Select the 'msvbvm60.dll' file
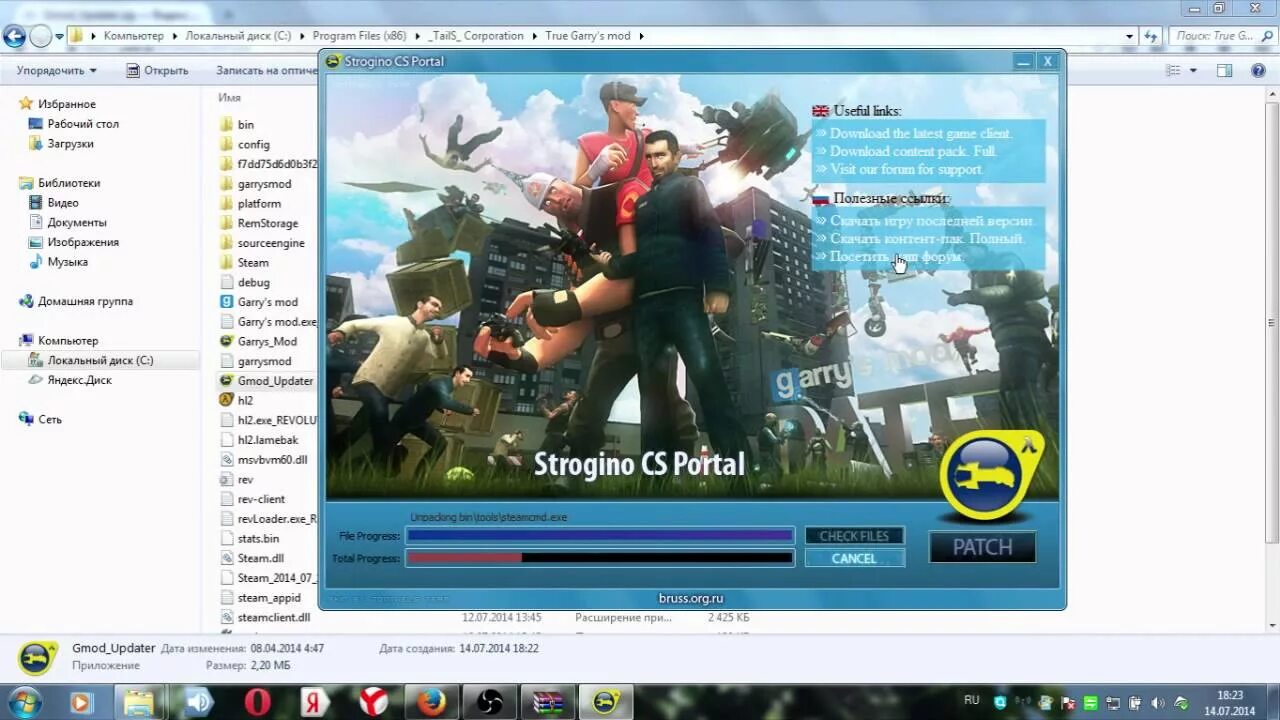The width and height of the screenshot is (1280, 720). click(x=272, y=460)
